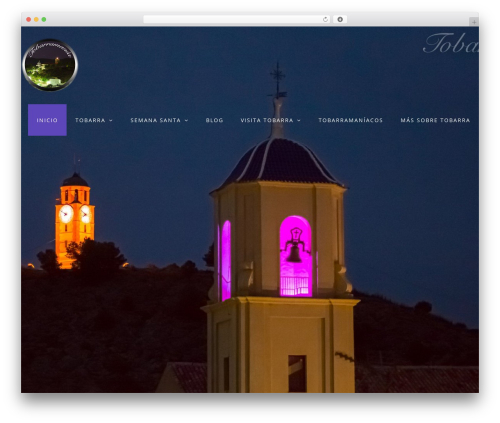This screenshot has width=500, height=423.
Task: Open the Tobarramaníacos page
Action: click(350, 120)
